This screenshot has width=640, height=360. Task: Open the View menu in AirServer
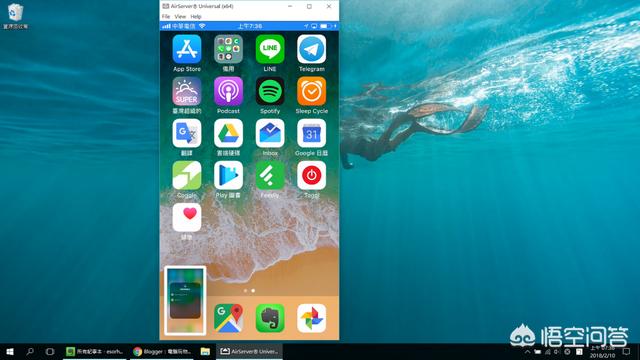click(x=180, y=17)
